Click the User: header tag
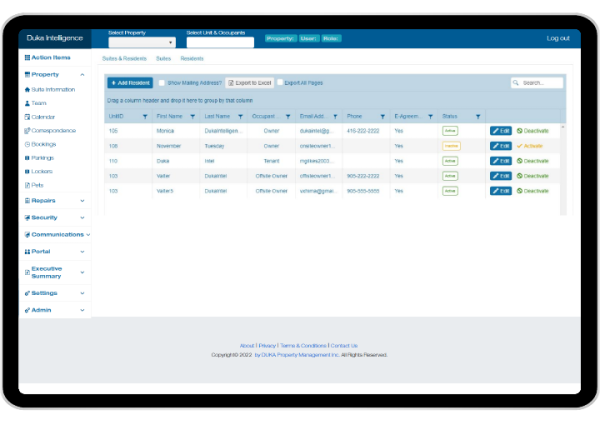 coord(309,38)
